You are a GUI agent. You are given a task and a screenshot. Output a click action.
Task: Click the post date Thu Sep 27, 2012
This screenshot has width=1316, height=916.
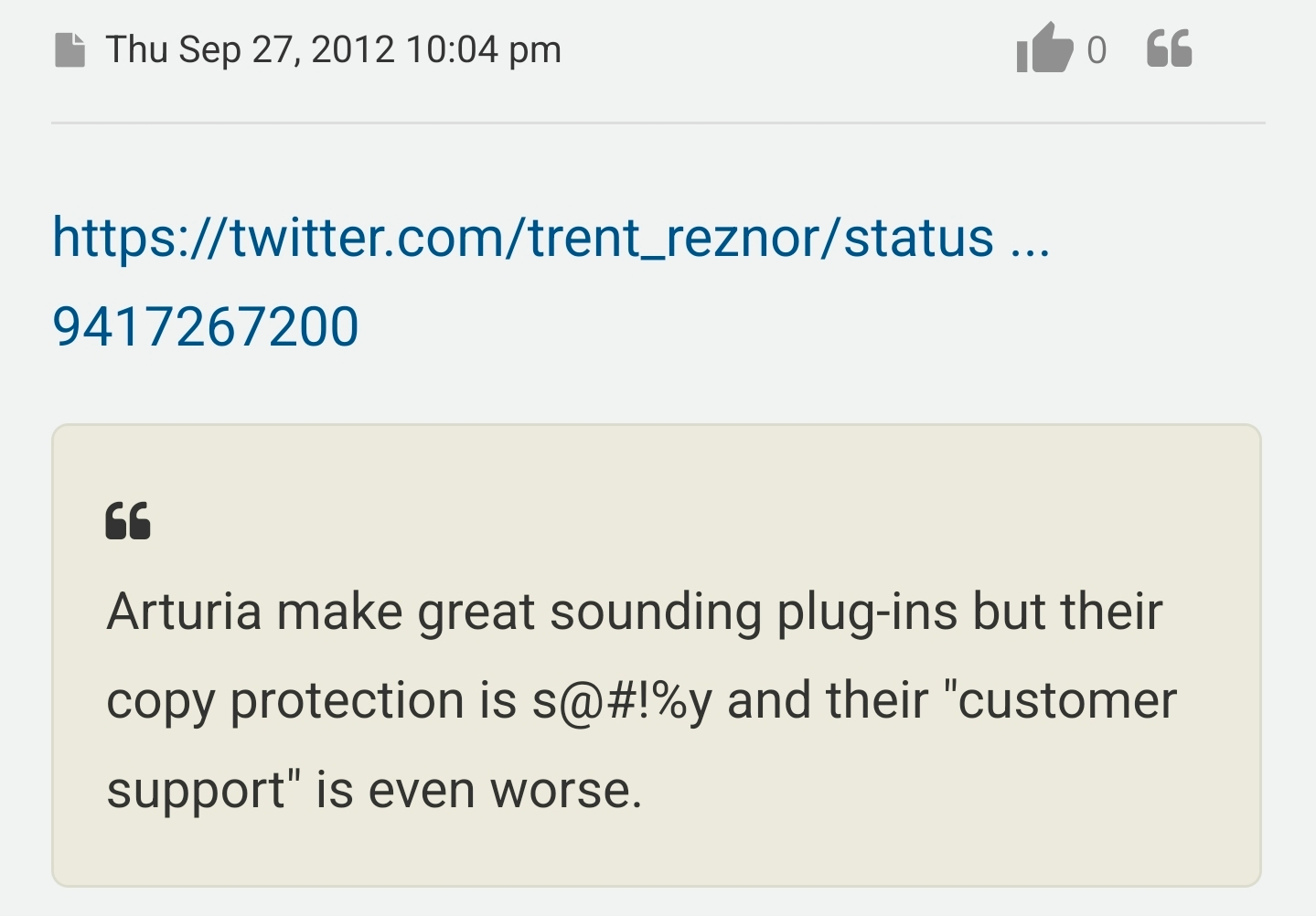pos(251,49)
